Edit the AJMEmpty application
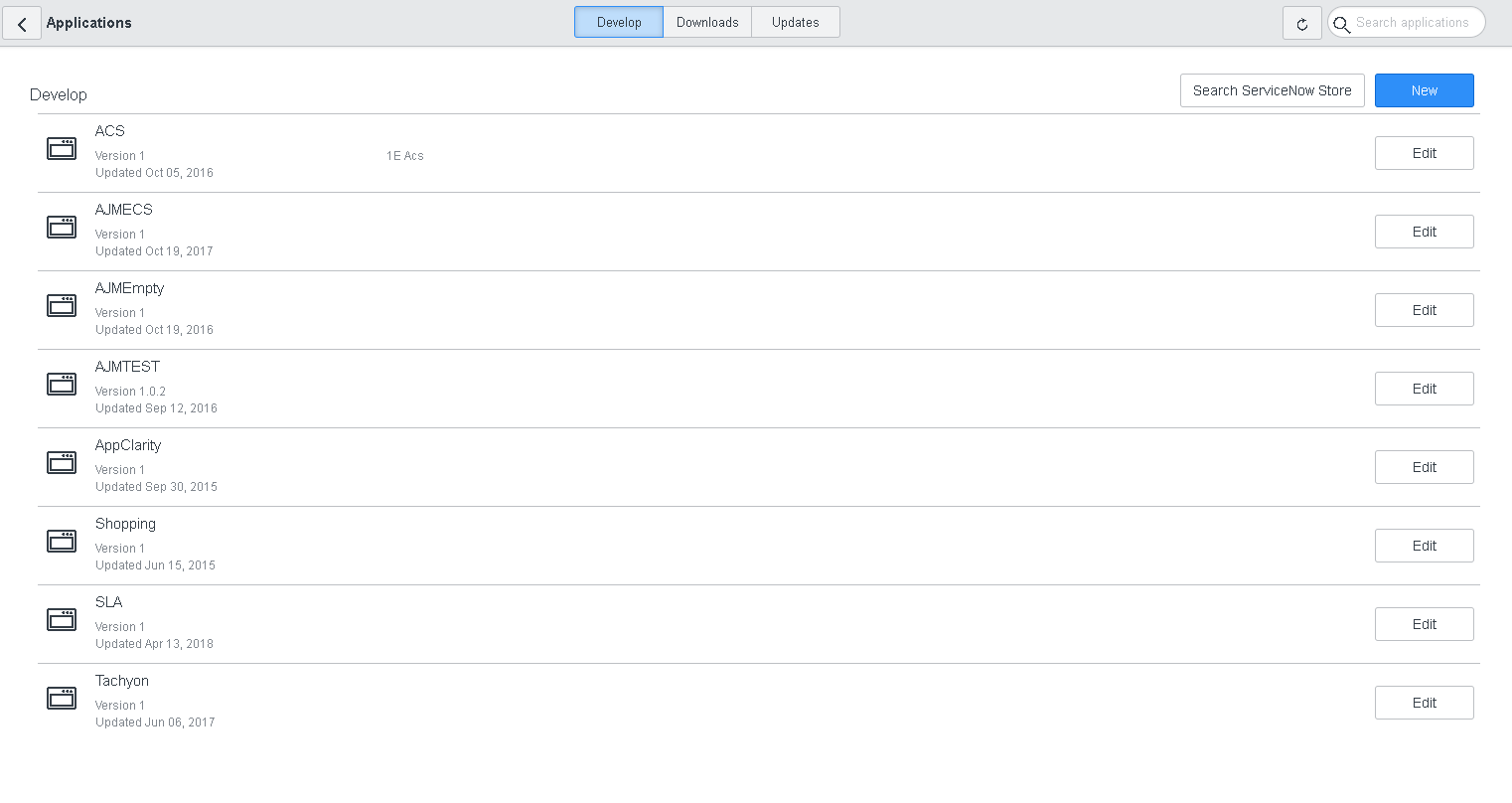 [1424, 310]
